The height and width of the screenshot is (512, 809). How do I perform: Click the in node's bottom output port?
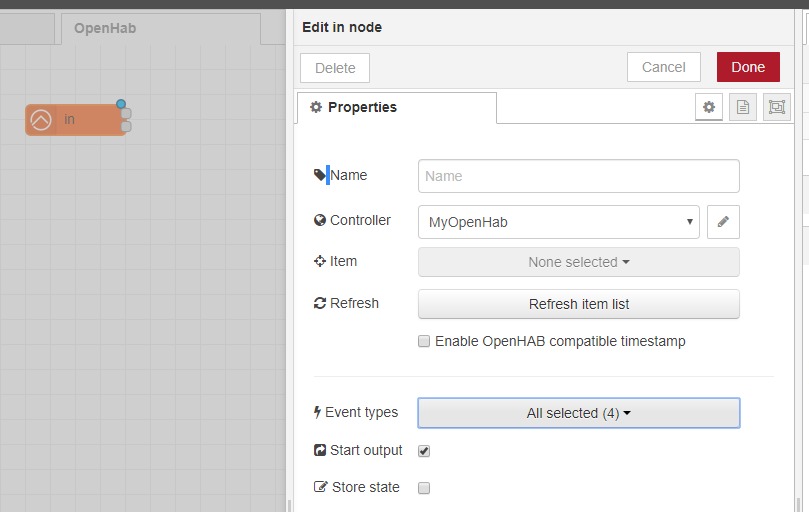tap(126, 126)
